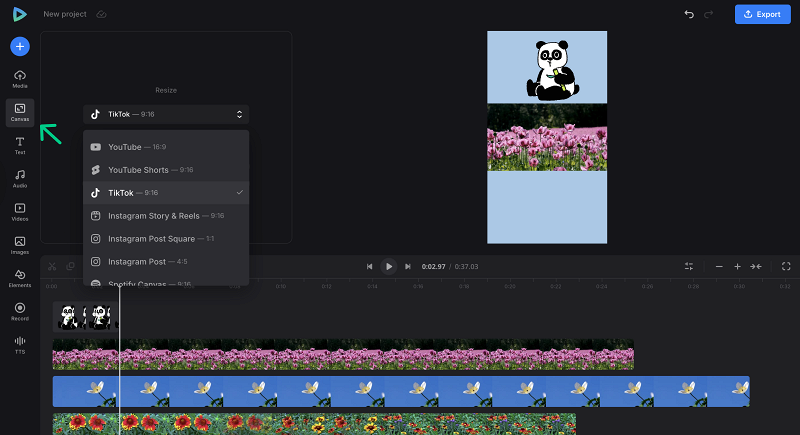
Task: Open the Images library
Action: click(x=20, y=245)
